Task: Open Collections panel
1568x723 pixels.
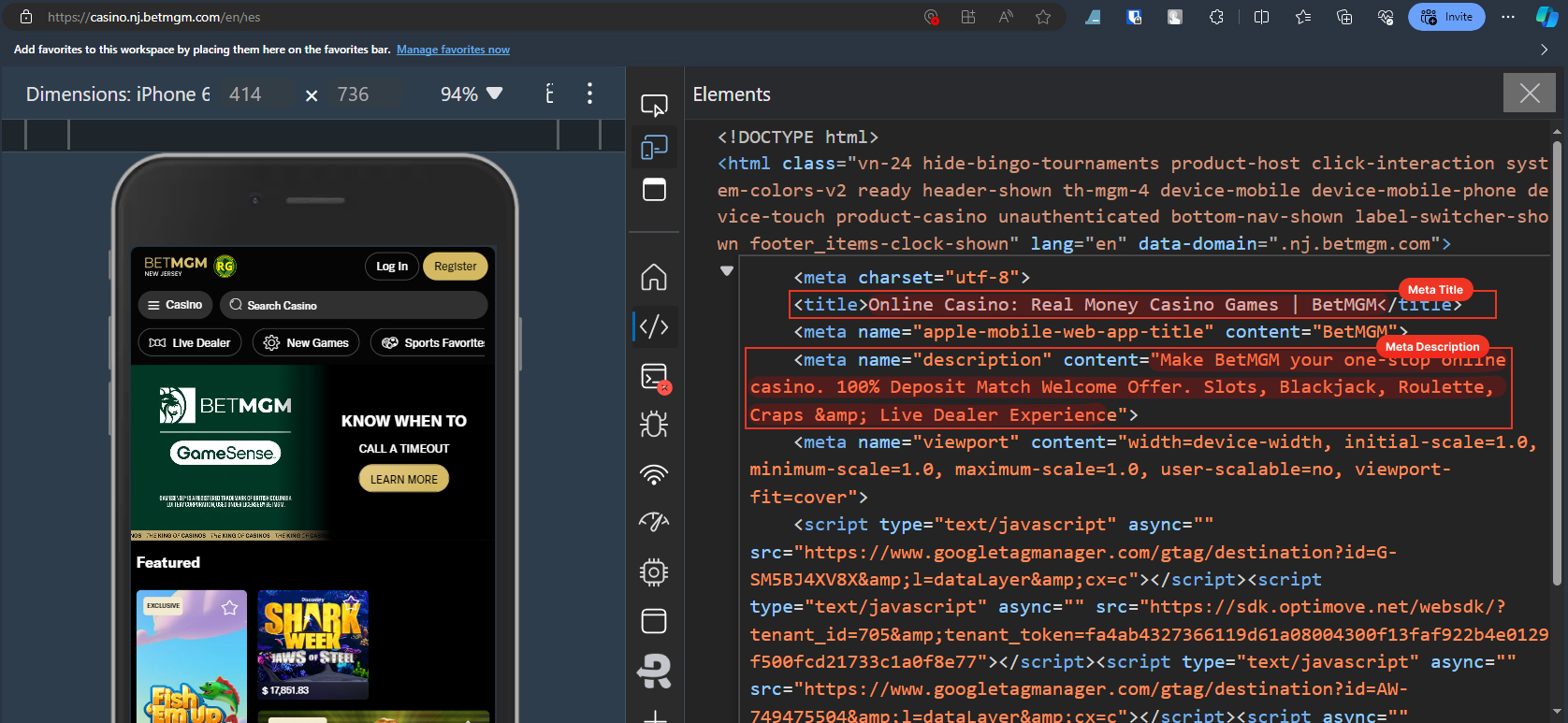Action: click(x=1344, y=17)
